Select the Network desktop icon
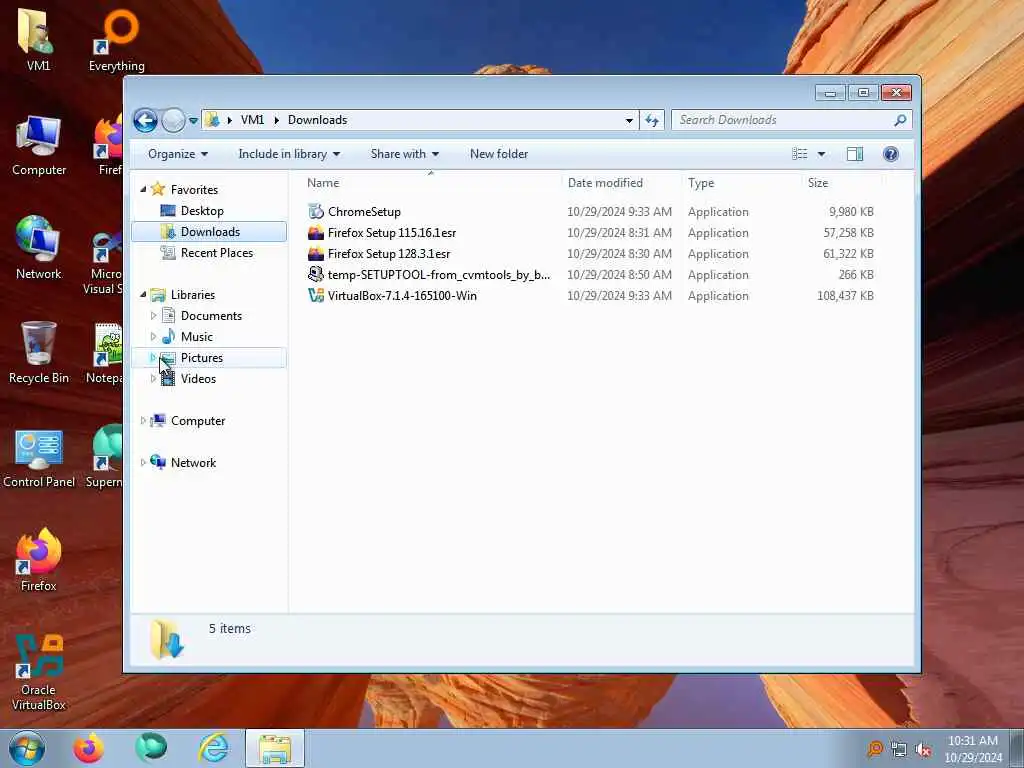Viewport: 1024px width, 768px height. pos(39,248)
